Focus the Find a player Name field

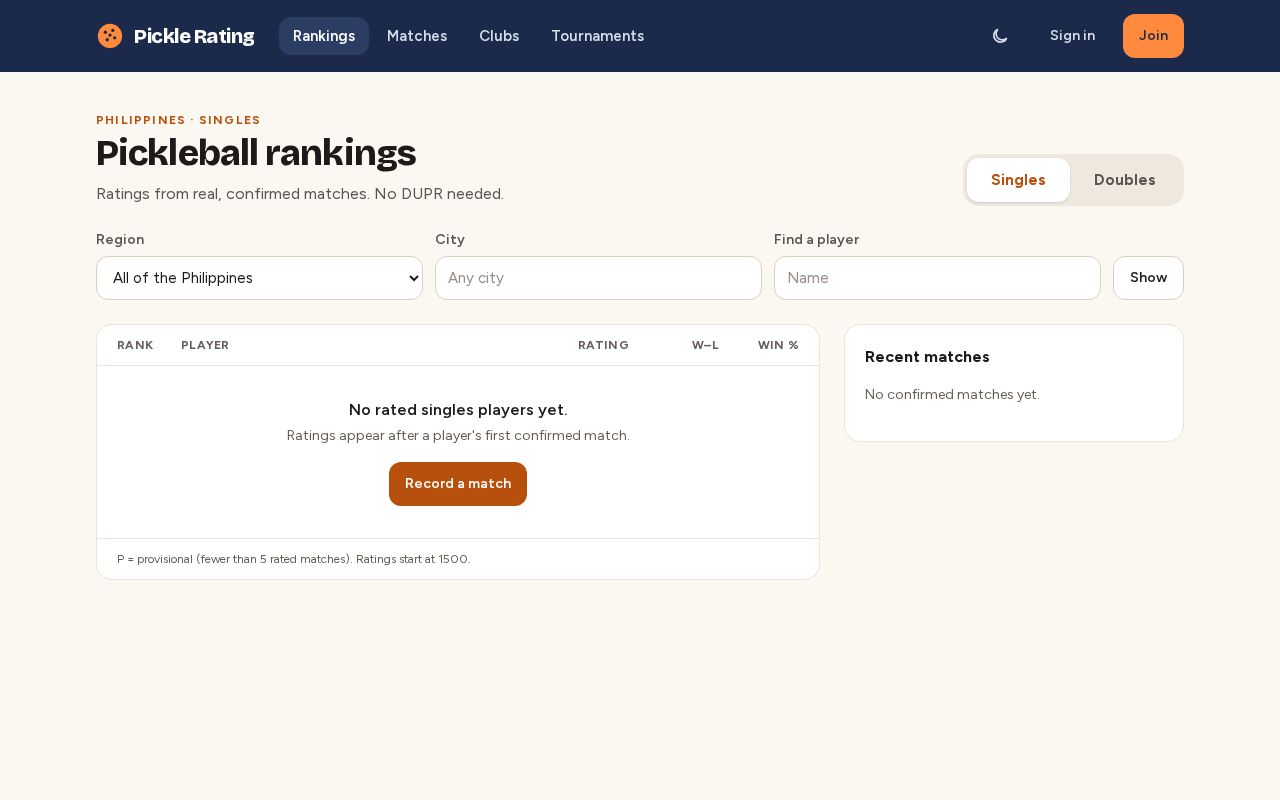937,278
